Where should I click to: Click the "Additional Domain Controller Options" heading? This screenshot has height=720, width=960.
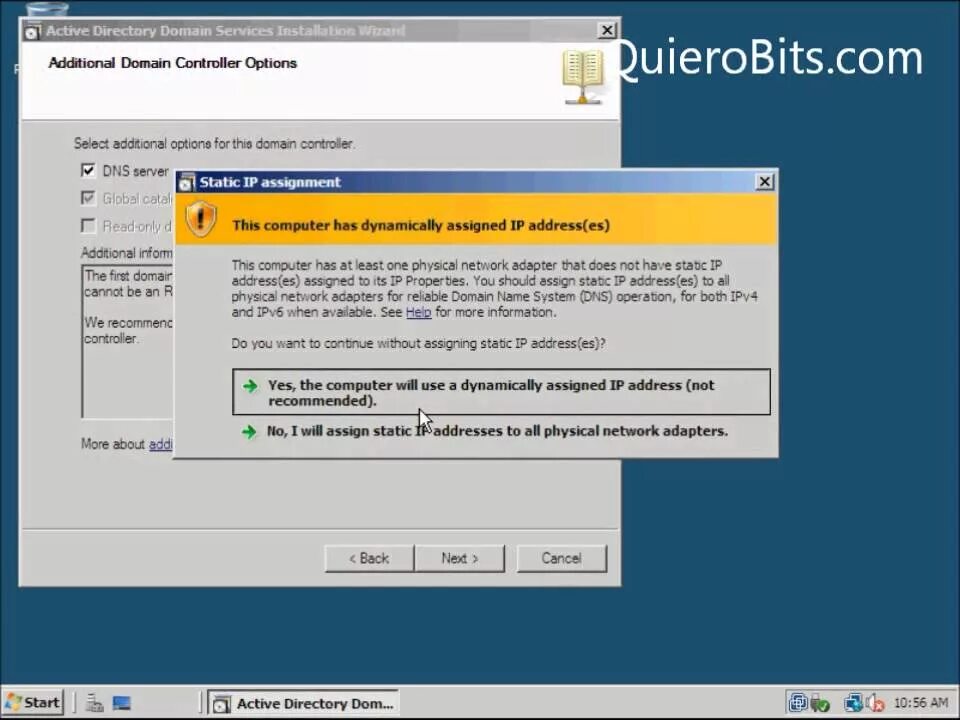pyautogui.click(x=173, y=63)
